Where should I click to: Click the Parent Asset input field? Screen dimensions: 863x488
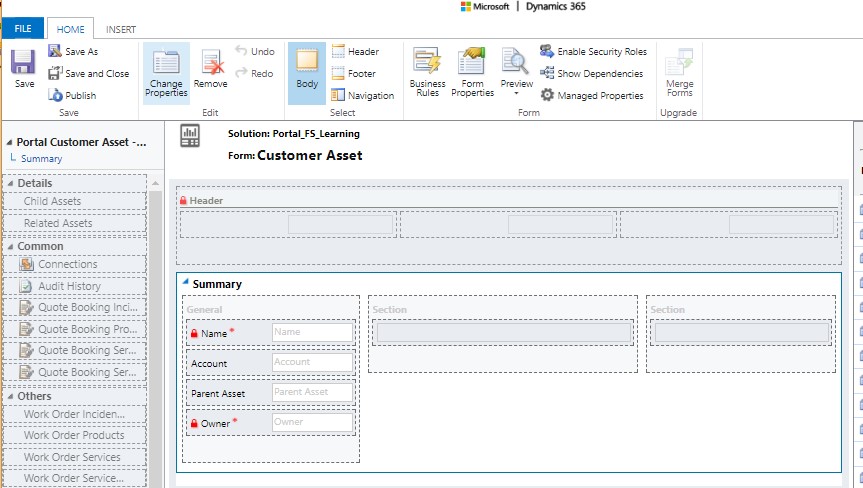click(x=312, y=392)
